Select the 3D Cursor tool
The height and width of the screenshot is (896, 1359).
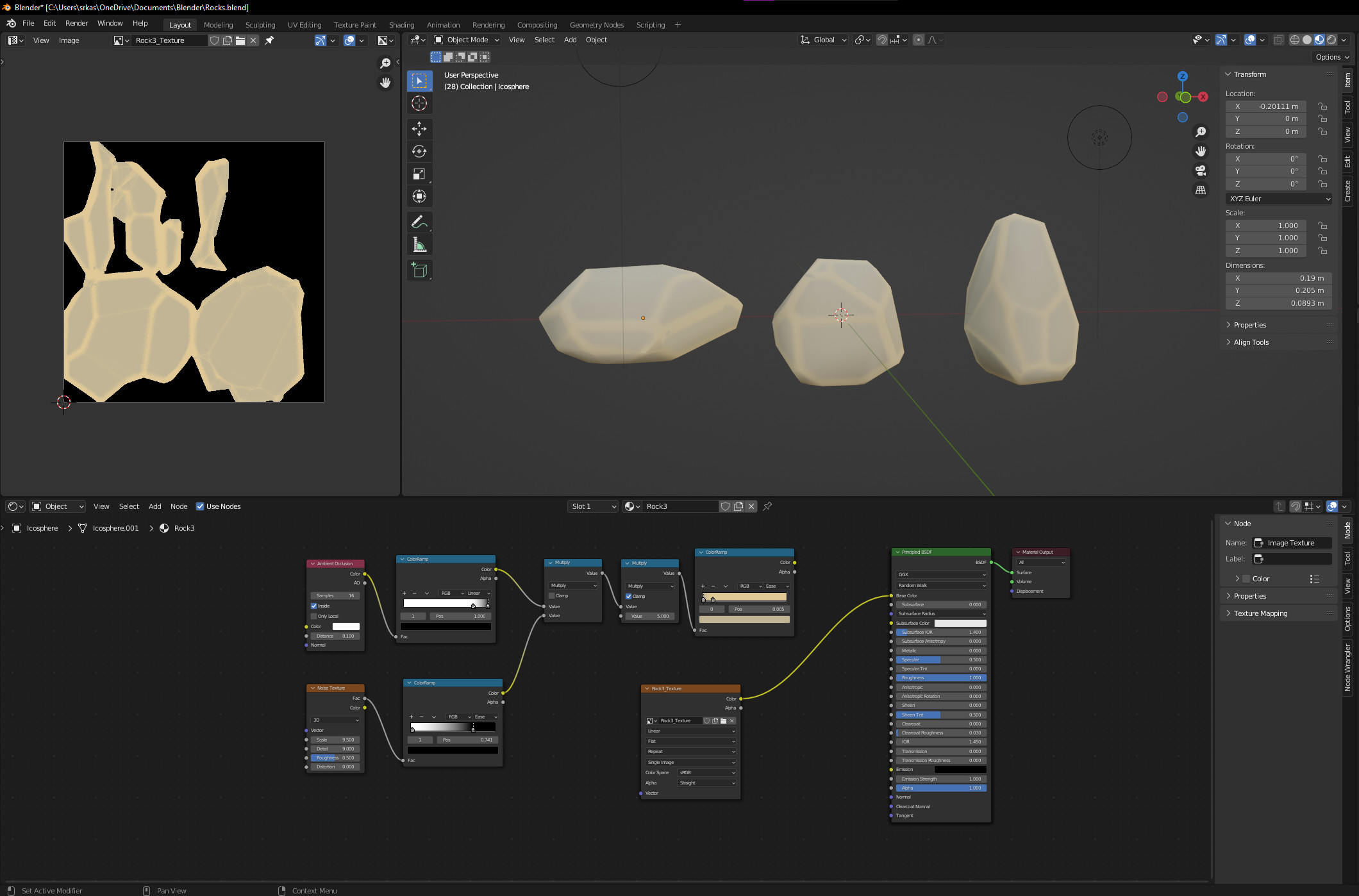pos(419,103)
